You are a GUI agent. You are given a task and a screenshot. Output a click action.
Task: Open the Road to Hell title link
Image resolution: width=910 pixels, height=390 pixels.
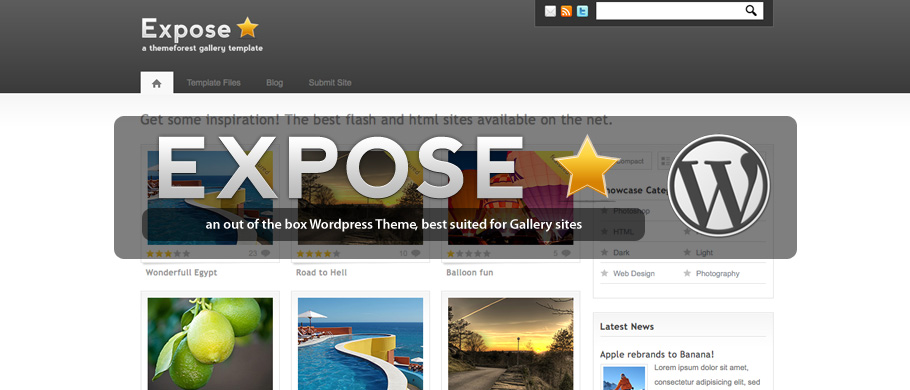coord(322,272)
